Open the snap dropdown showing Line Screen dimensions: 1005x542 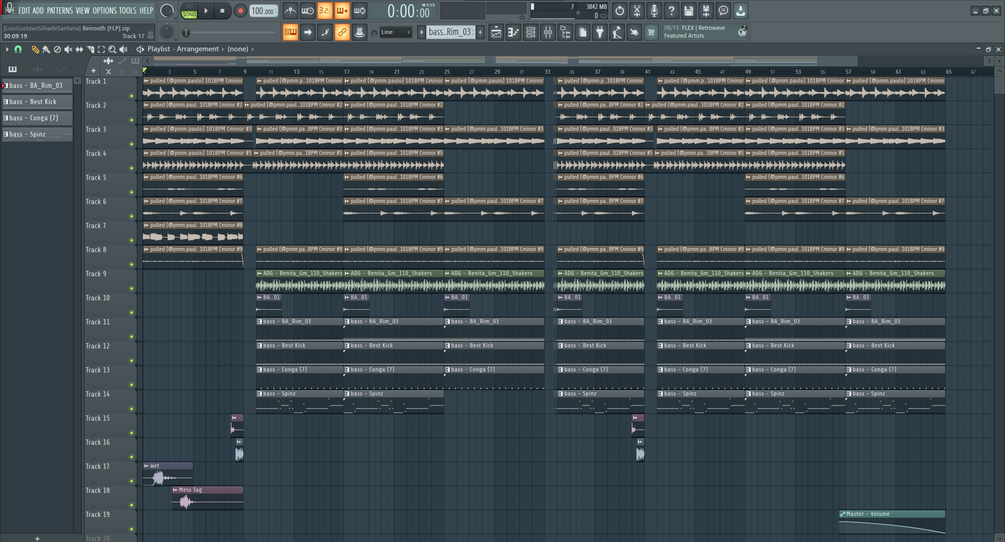tap(395, 32)
